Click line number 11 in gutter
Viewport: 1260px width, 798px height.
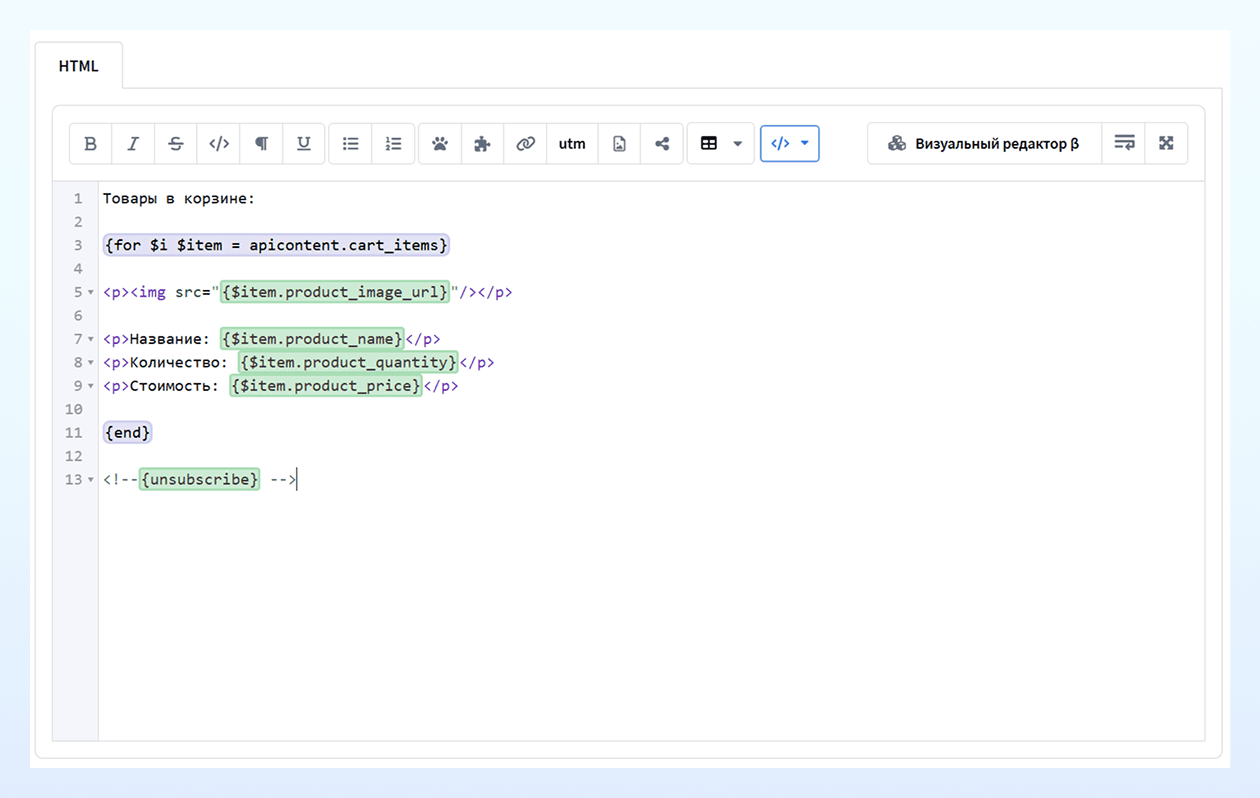(x=73, y=433)
